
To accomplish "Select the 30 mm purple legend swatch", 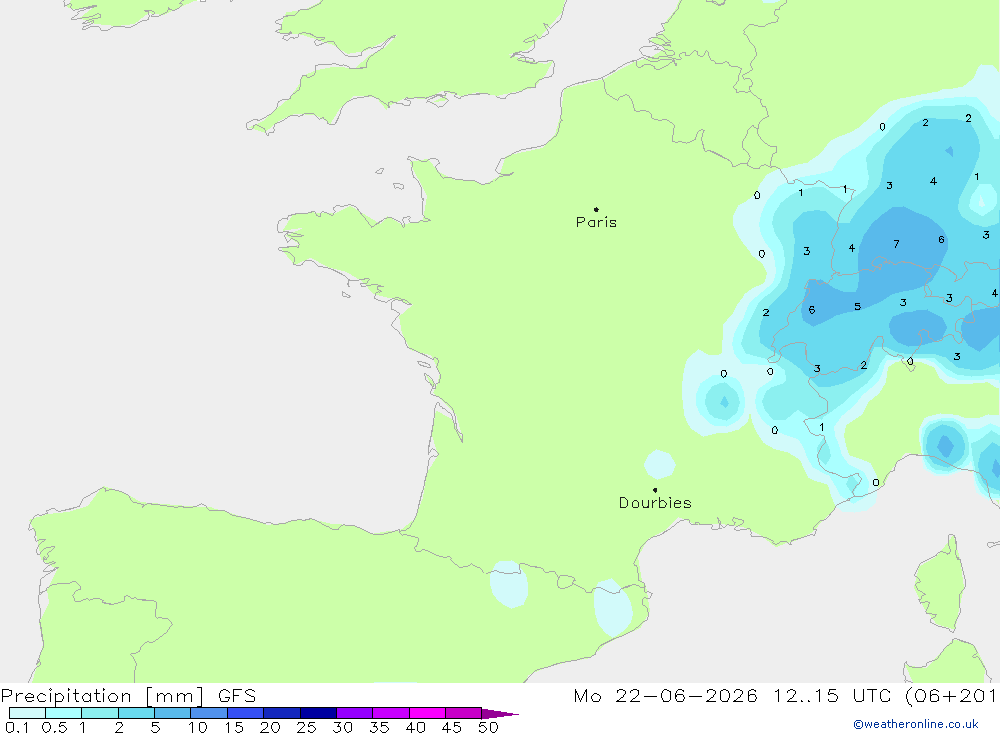I will pos(355,713).
